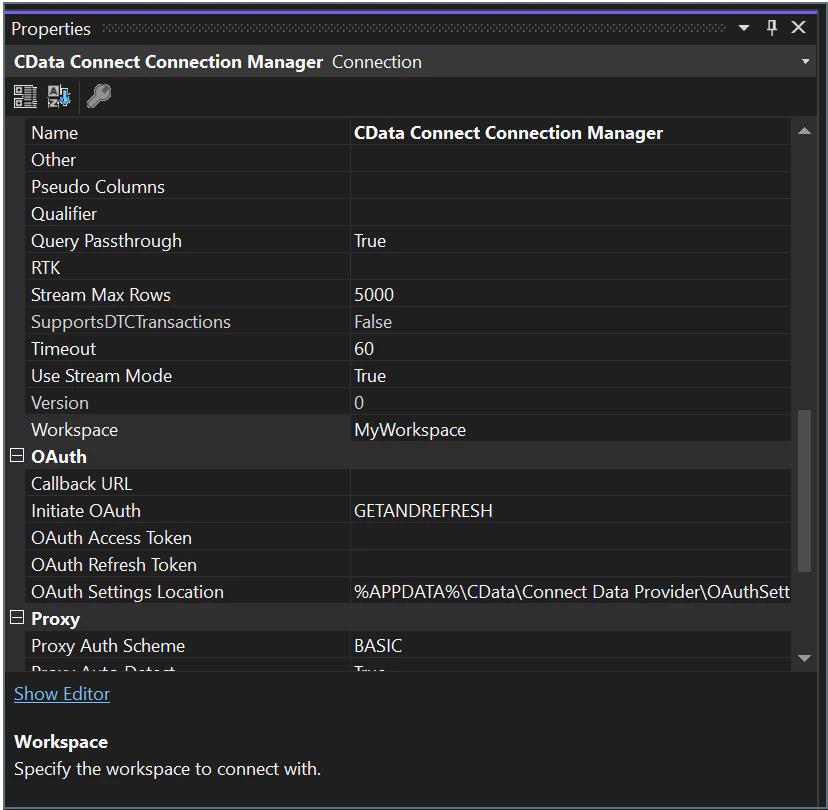Select the OAuth Refresh Token property
Screen dimensions: 828x810
coord(187,564)
